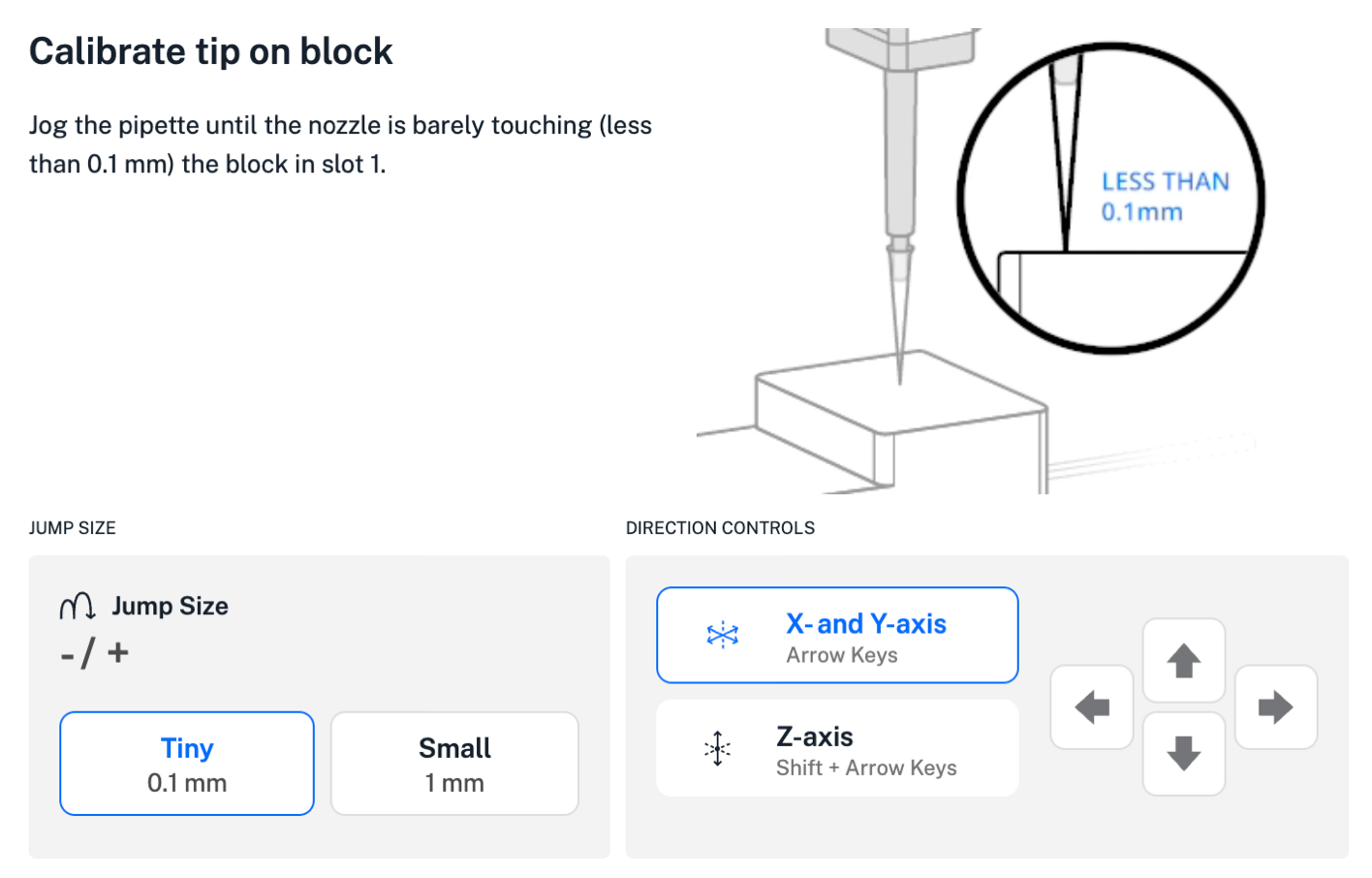Image resolution: width=1372 pixels, height=878 pixels.
Task: Click the left arrow jog control
Action: click(x=1092, y=706)
